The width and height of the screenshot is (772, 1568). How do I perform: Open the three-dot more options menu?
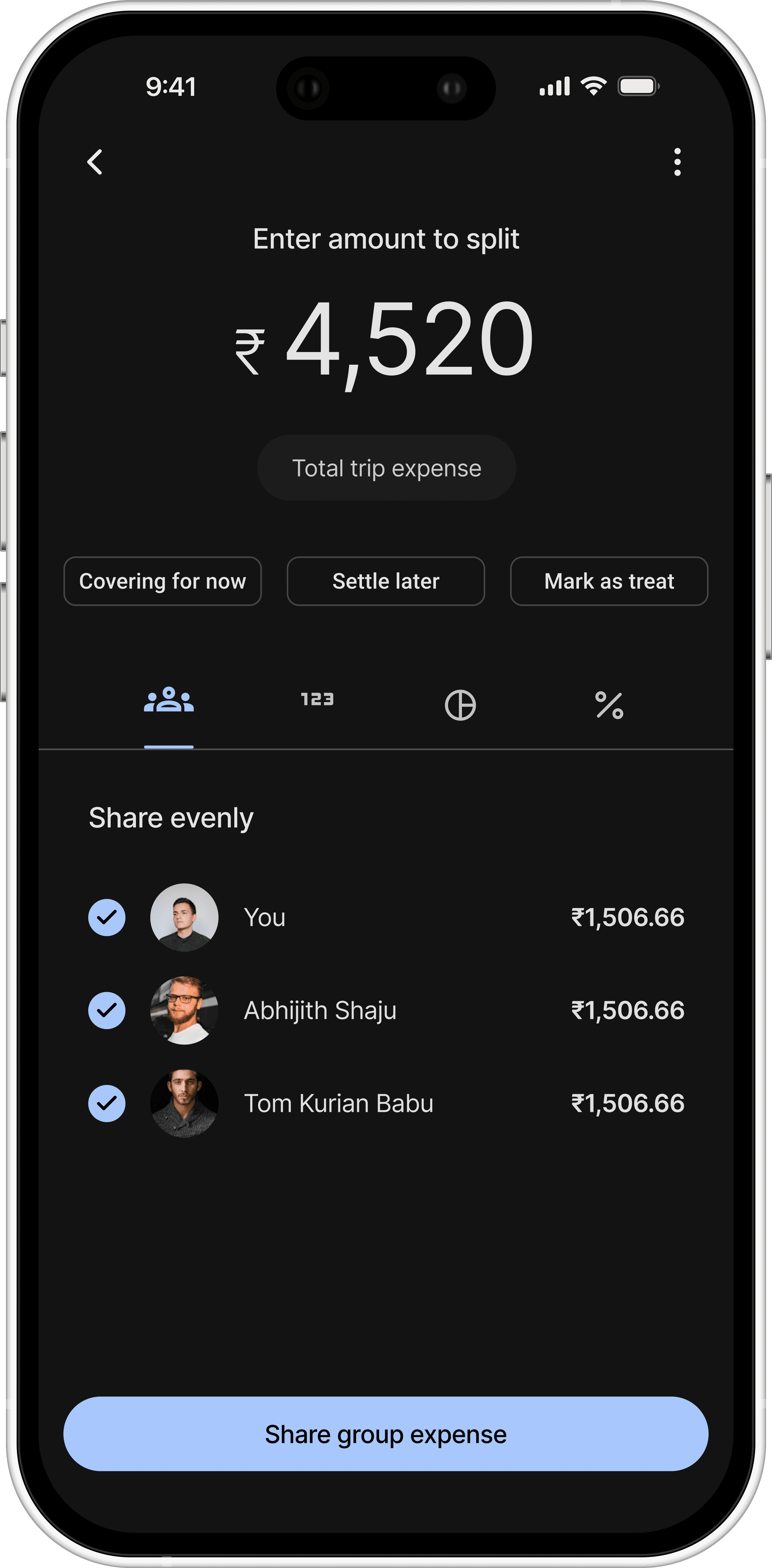677,162
